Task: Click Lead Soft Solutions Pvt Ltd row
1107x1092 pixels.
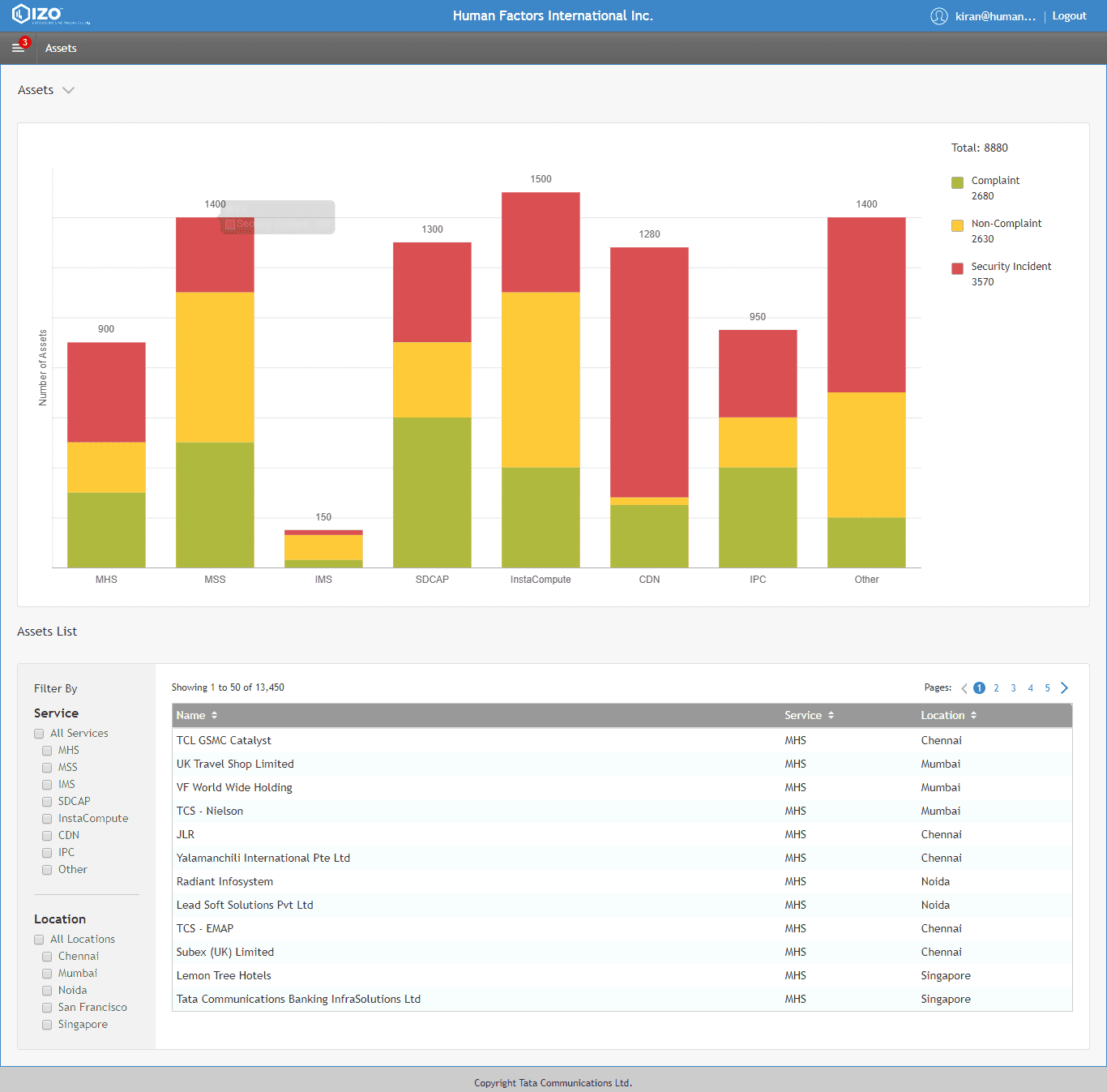Action: [622, 905]
